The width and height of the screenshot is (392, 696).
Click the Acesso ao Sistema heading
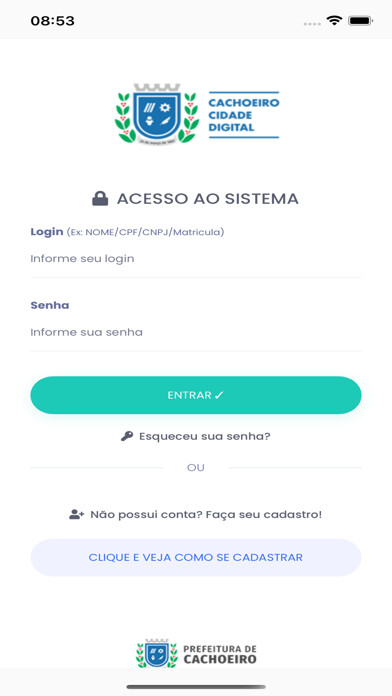208,198
